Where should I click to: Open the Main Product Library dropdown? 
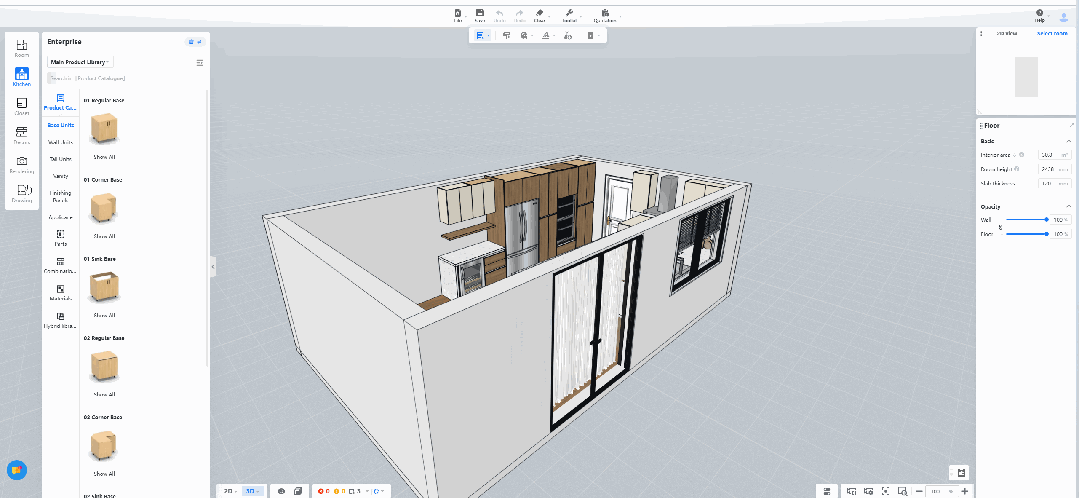[x=81, y=62]
